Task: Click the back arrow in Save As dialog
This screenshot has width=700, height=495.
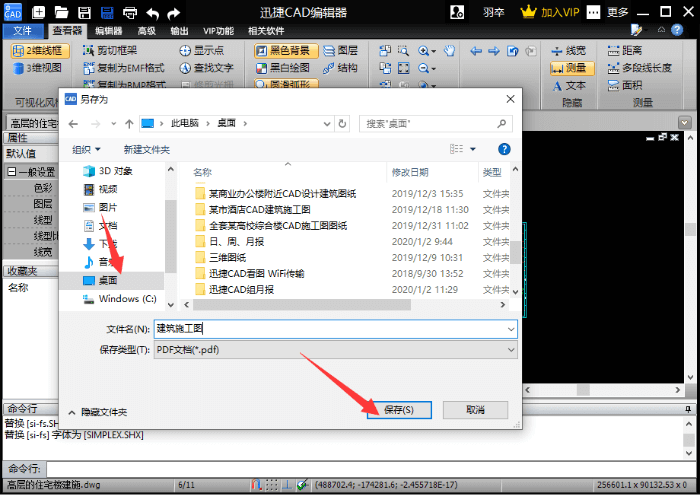Action: (x=73, y=124)
